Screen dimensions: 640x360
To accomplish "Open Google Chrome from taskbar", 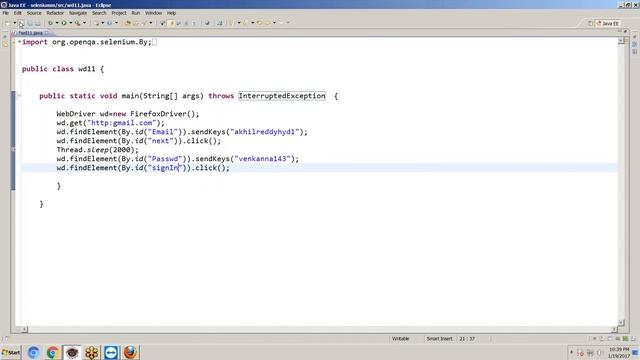I will click(x=53, y=352).
